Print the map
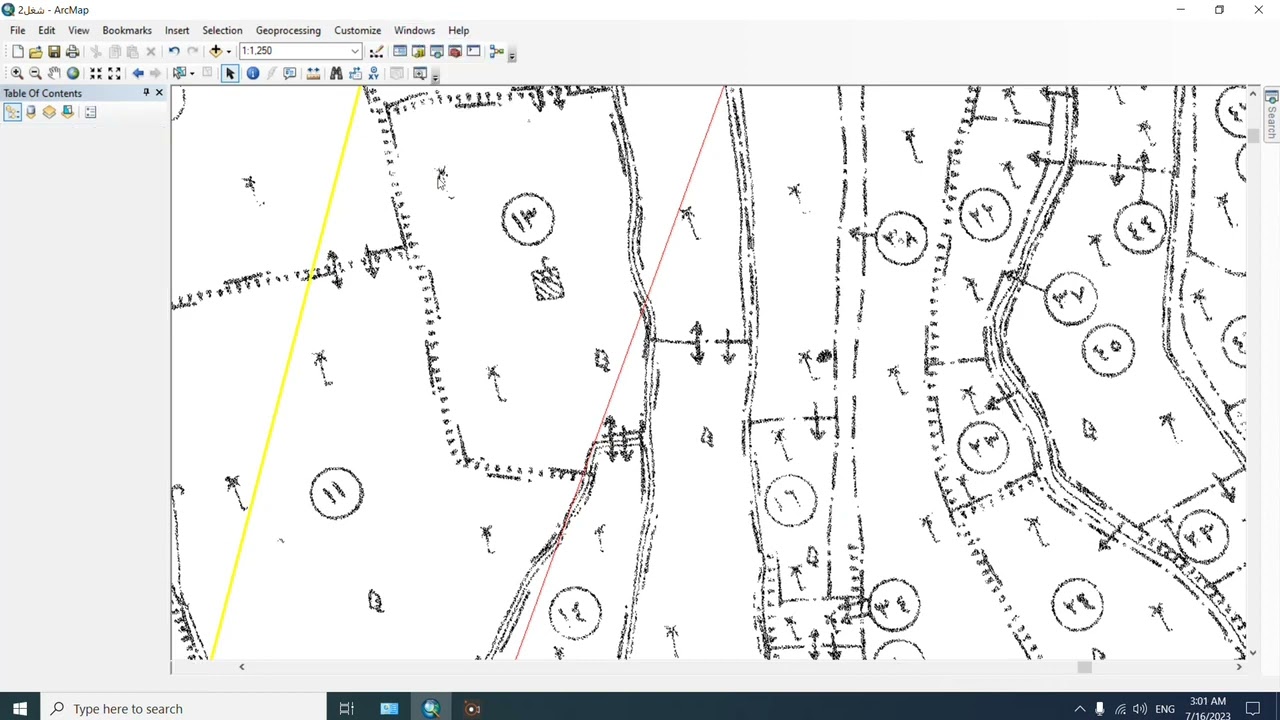Screen dimensions: 1280x720 point(72,51)
